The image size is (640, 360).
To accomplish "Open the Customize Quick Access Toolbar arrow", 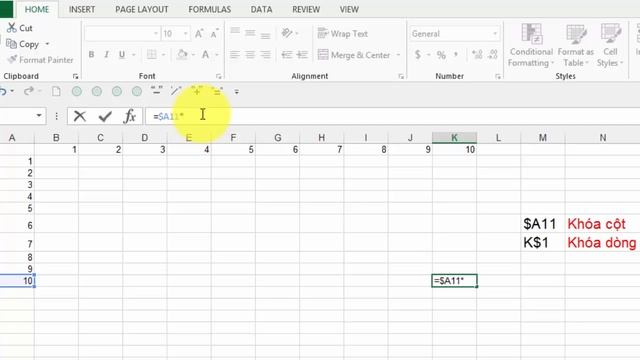I will coord(236,92).
